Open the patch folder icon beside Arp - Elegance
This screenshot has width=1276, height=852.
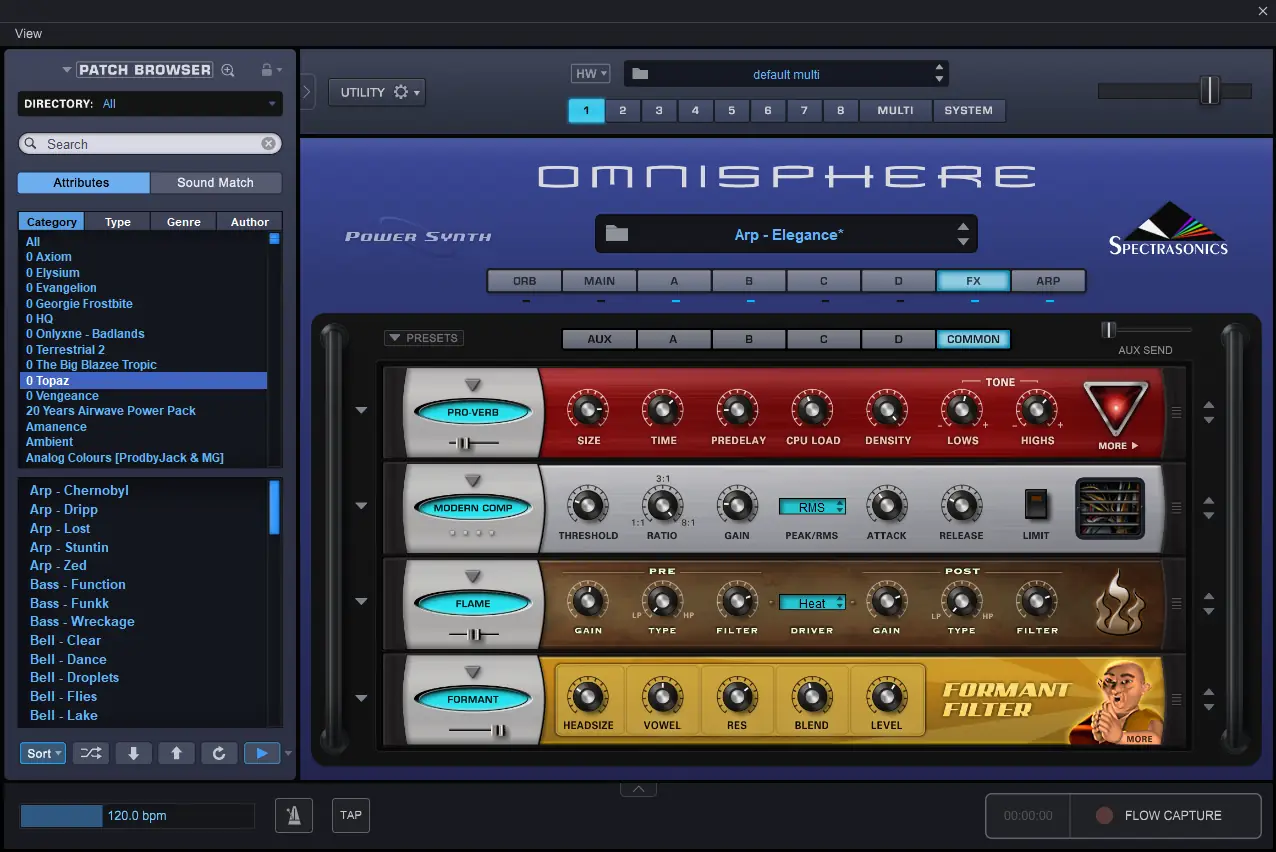pos(617,234)
